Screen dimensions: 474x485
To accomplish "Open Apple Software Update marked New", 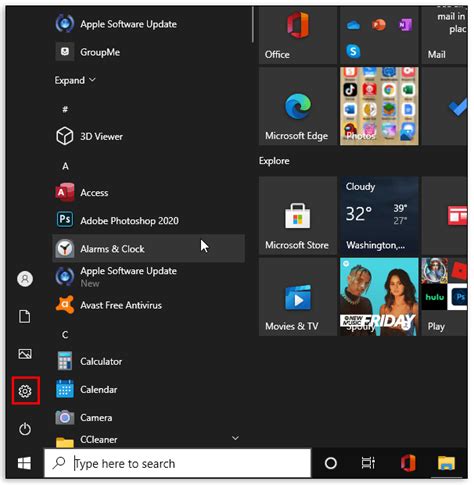I will [x=149, y=277].
